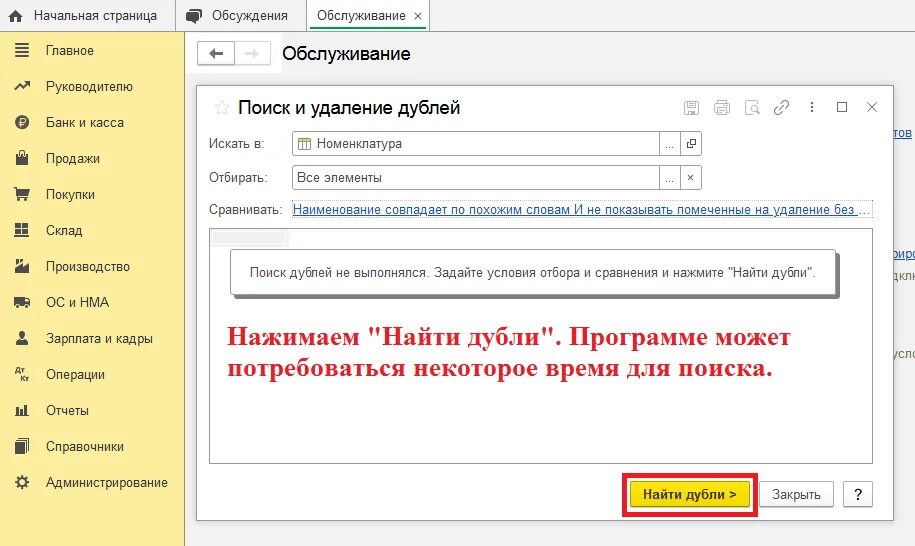Open the Руководителю section

coord(89,86)
